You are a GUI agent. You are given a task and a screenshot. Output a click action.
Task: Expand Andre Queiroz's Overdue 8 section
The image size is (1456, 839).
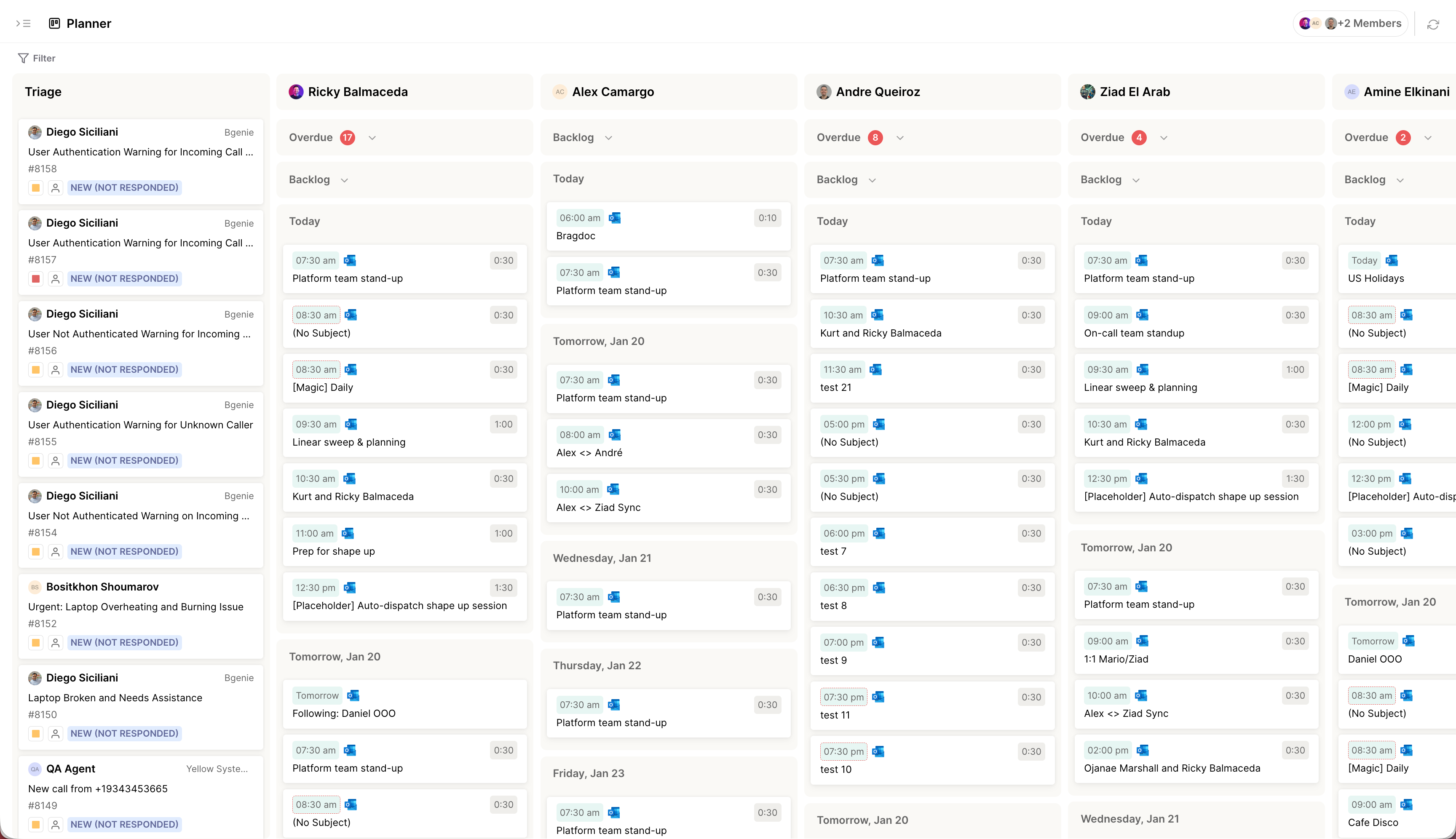(x=900, y=138)
